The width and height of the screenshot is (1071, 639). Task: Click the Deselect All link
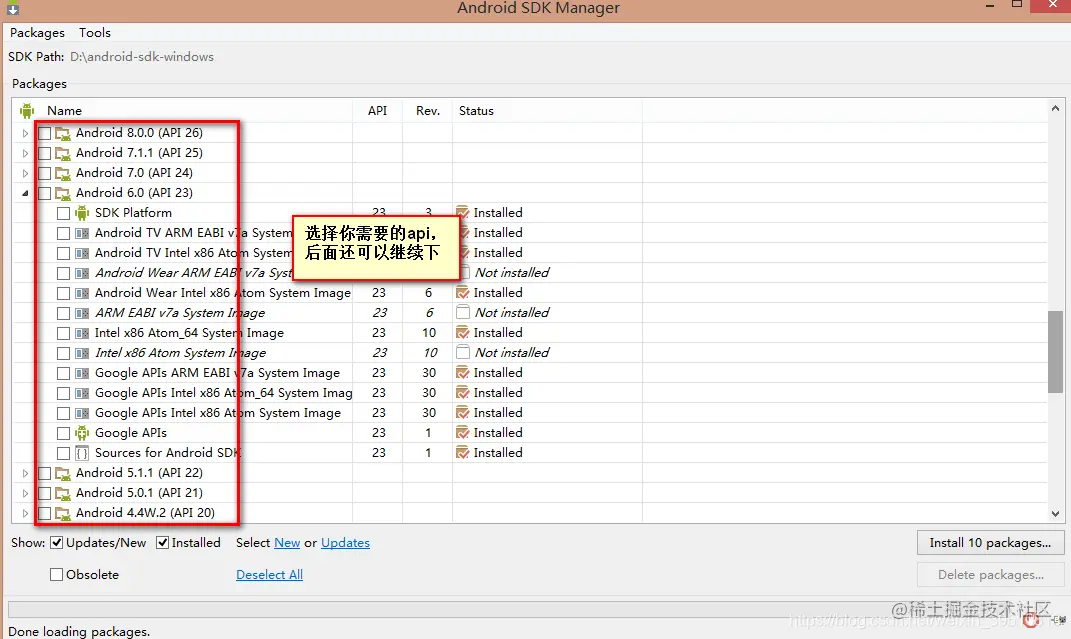pyautogui.click(x=269, y=575)
